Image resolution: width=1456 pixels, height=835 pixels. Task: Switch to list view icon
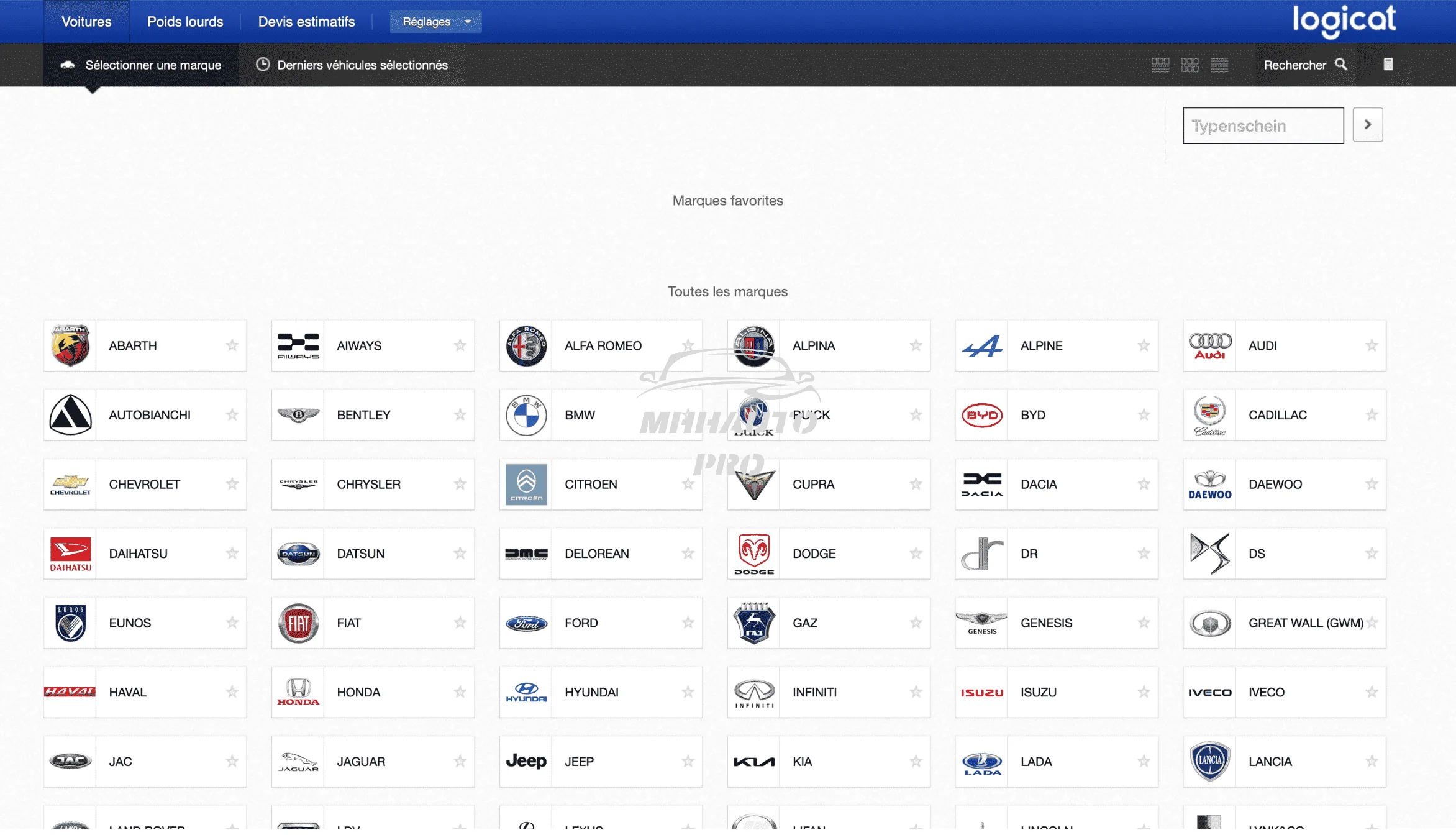click(1219, 65)
